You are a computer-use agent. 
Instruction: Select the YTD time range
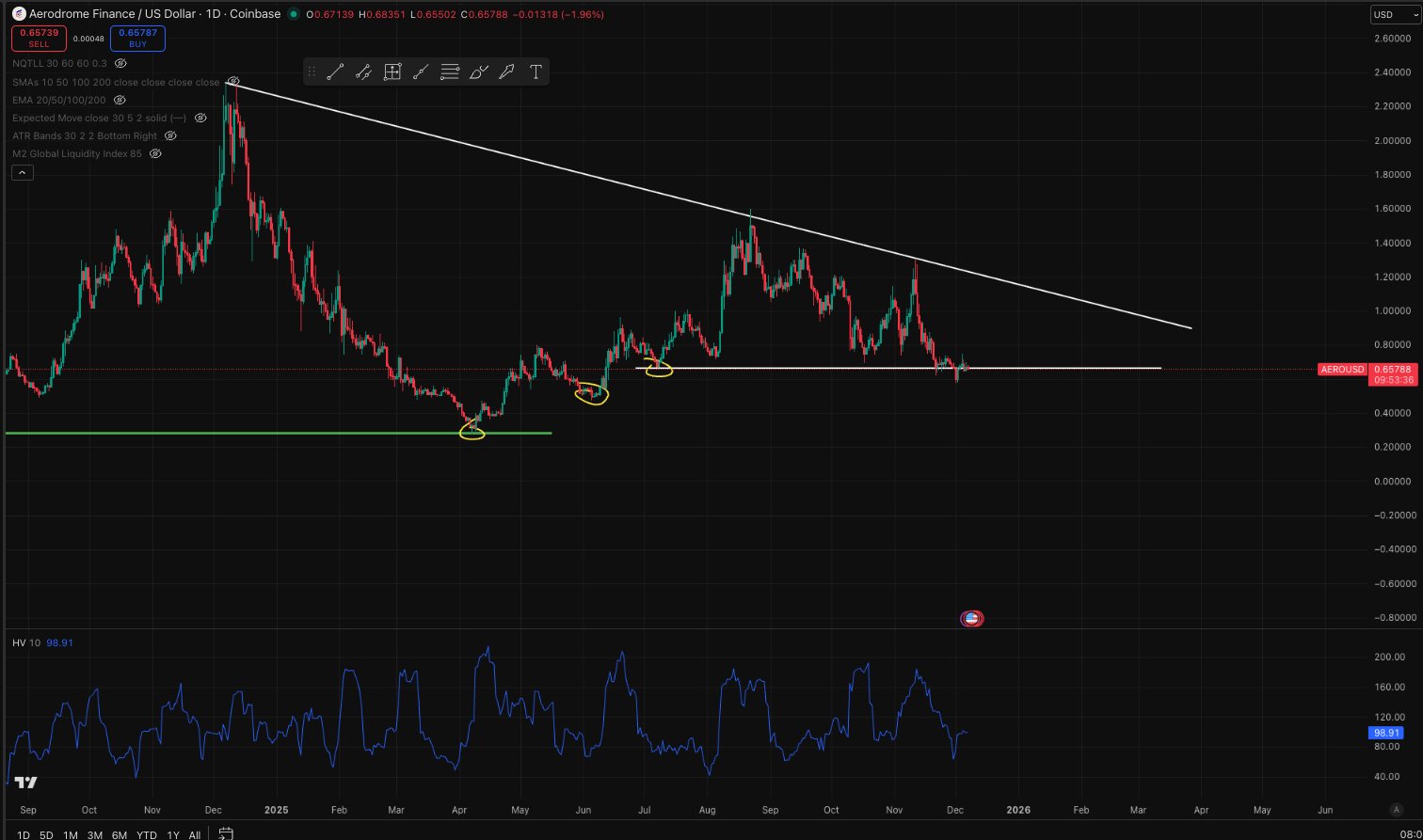point(146,834)
